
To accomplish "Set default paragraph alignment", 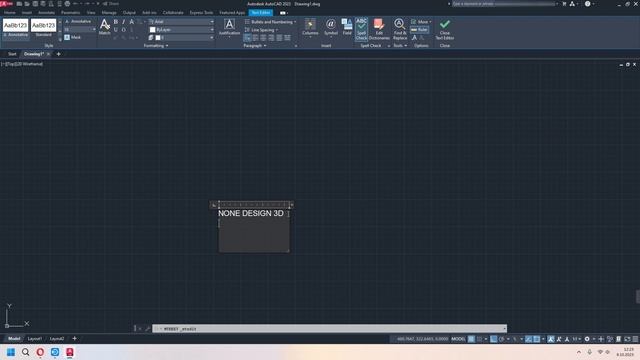I will 247,38.
